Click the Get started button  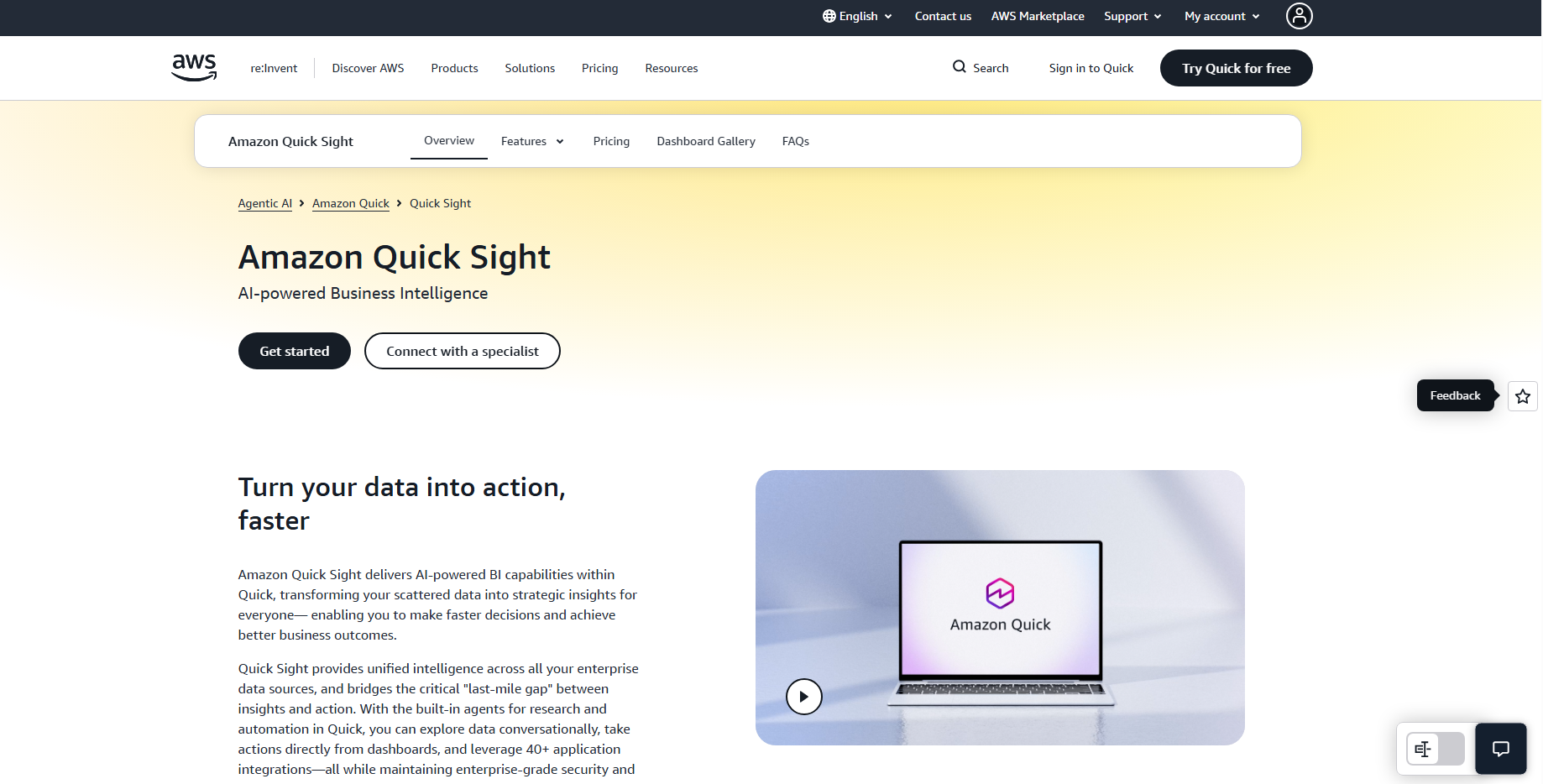pos(294,351)
